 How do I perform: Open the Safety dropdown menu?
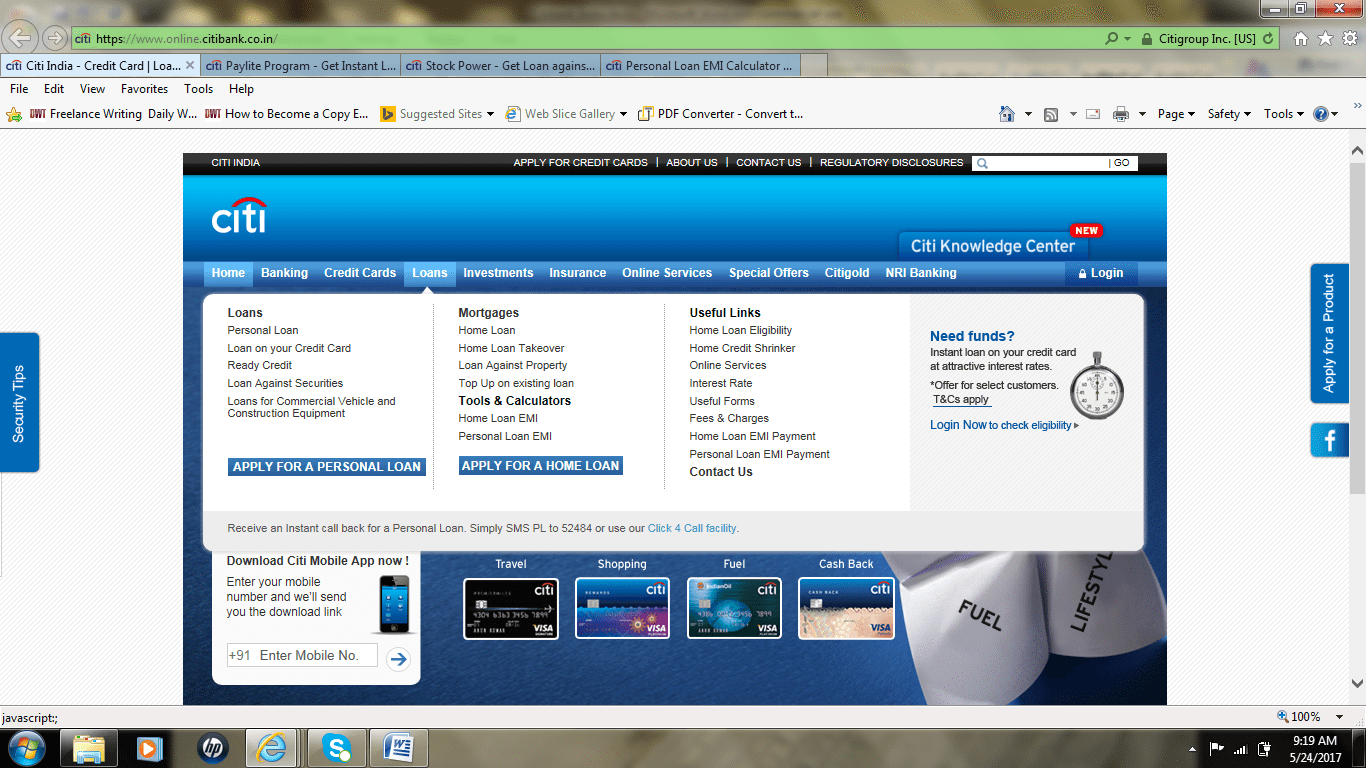(1230, 114)
